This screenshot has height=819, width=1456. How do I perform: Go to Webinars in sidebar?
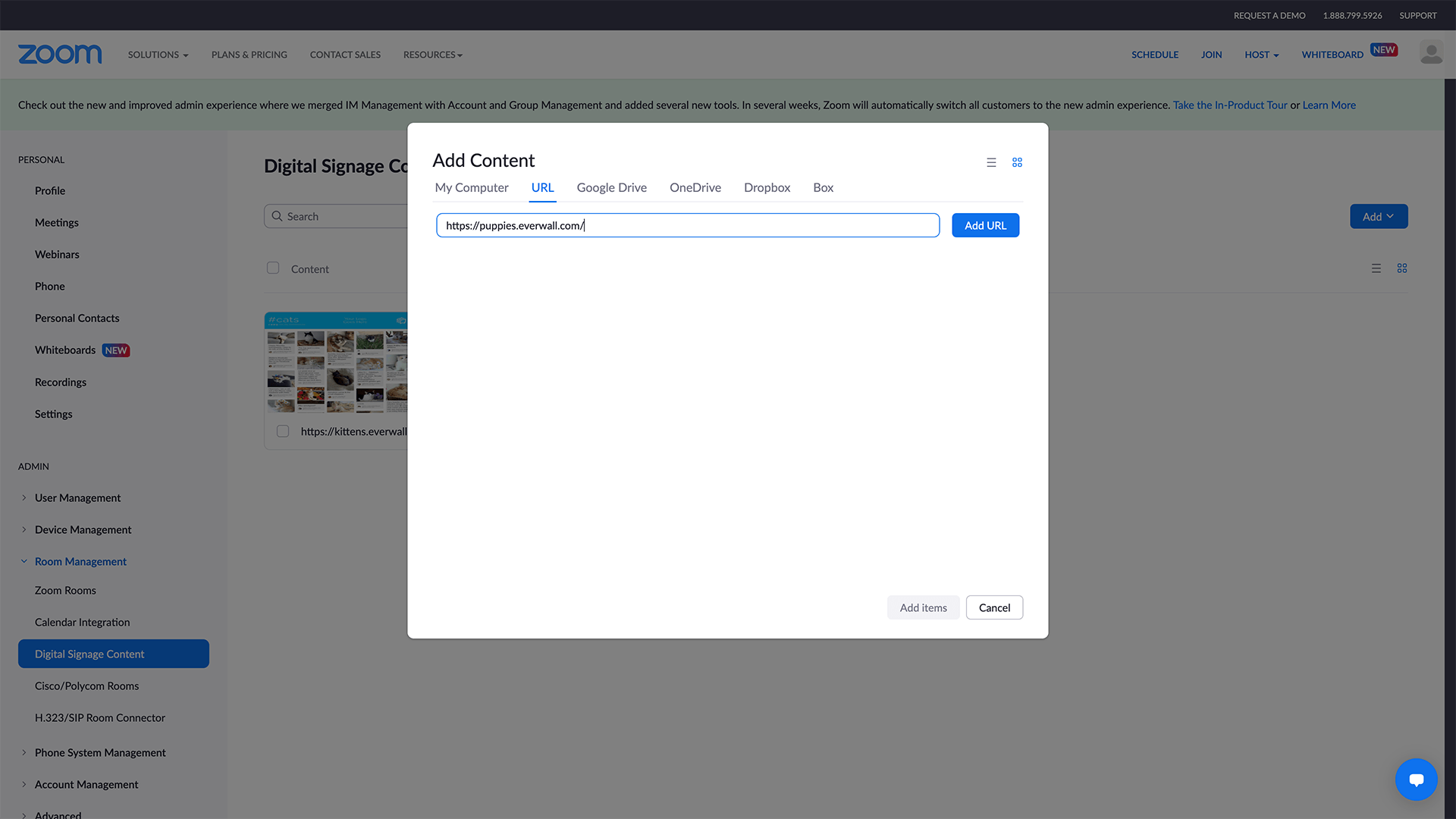[x=57, y=254]
